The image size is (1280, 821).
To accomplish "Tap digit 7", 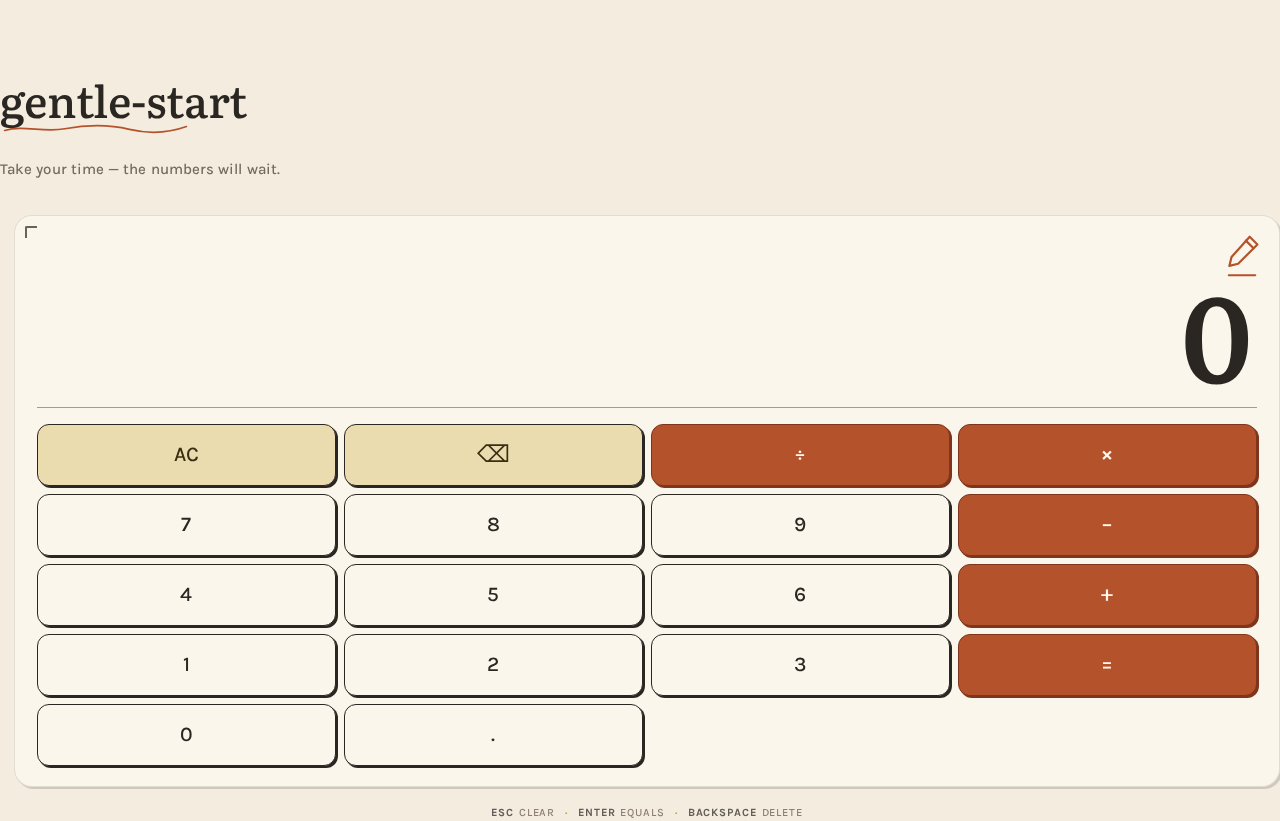I will tap(186, 524).
